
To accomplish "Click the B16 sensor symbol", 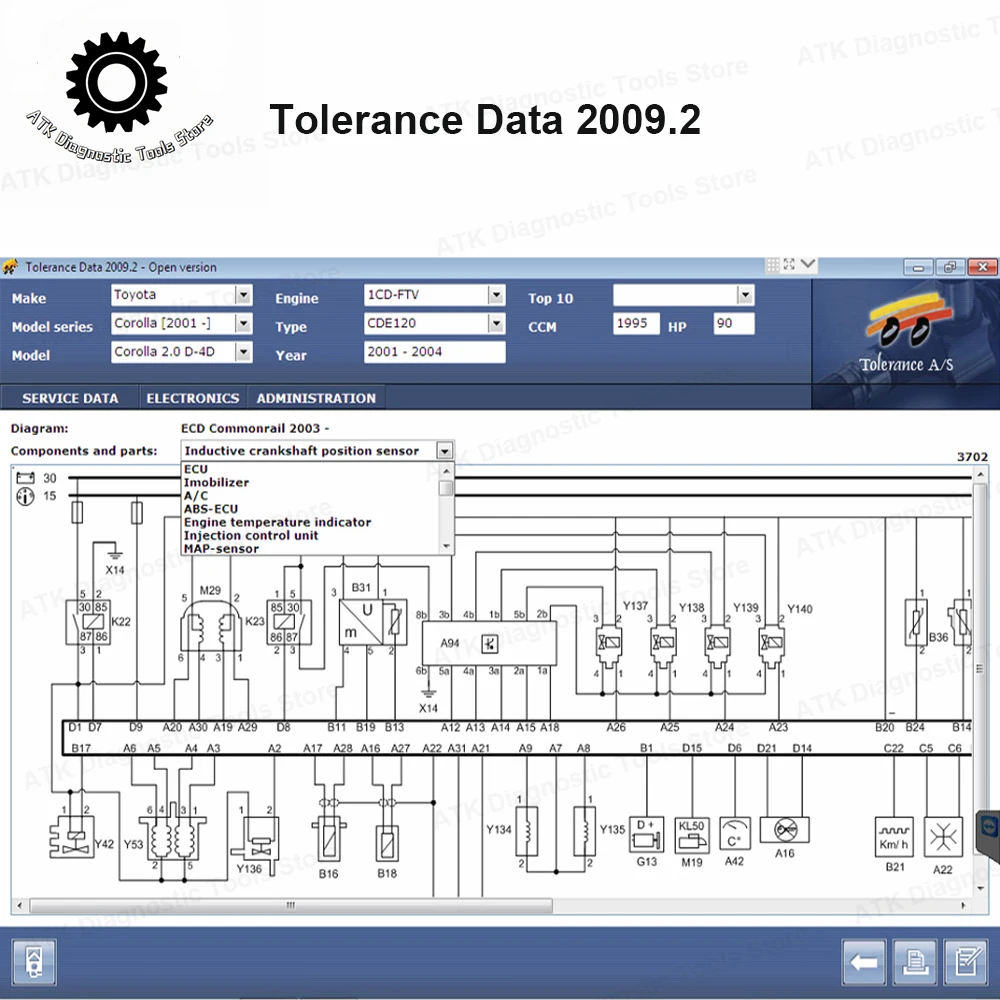I will pyautogui.click(x=329, y=841).
